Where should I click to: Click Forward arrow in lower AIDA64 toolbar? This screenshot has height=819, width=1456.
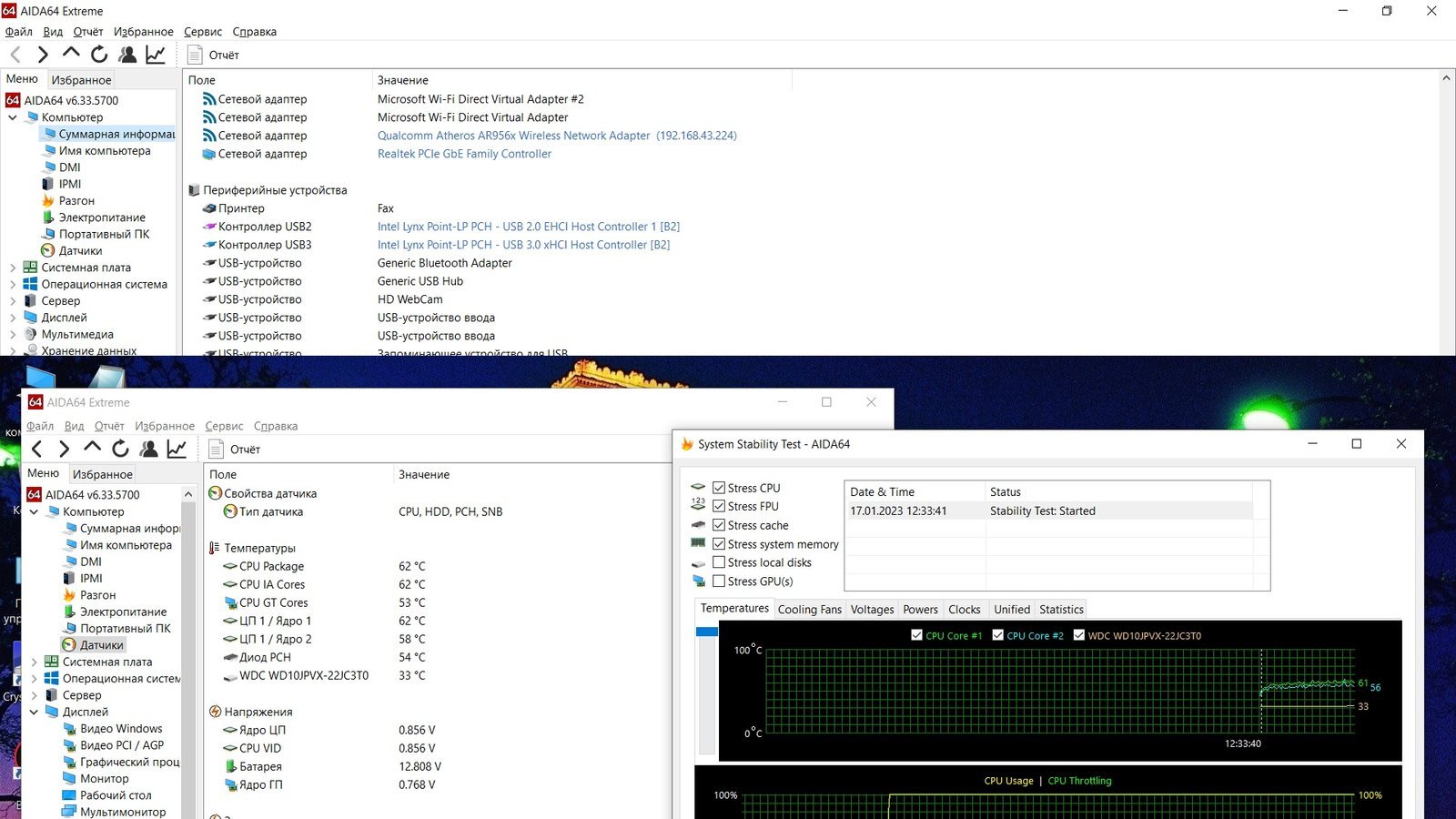coord(64,449)
